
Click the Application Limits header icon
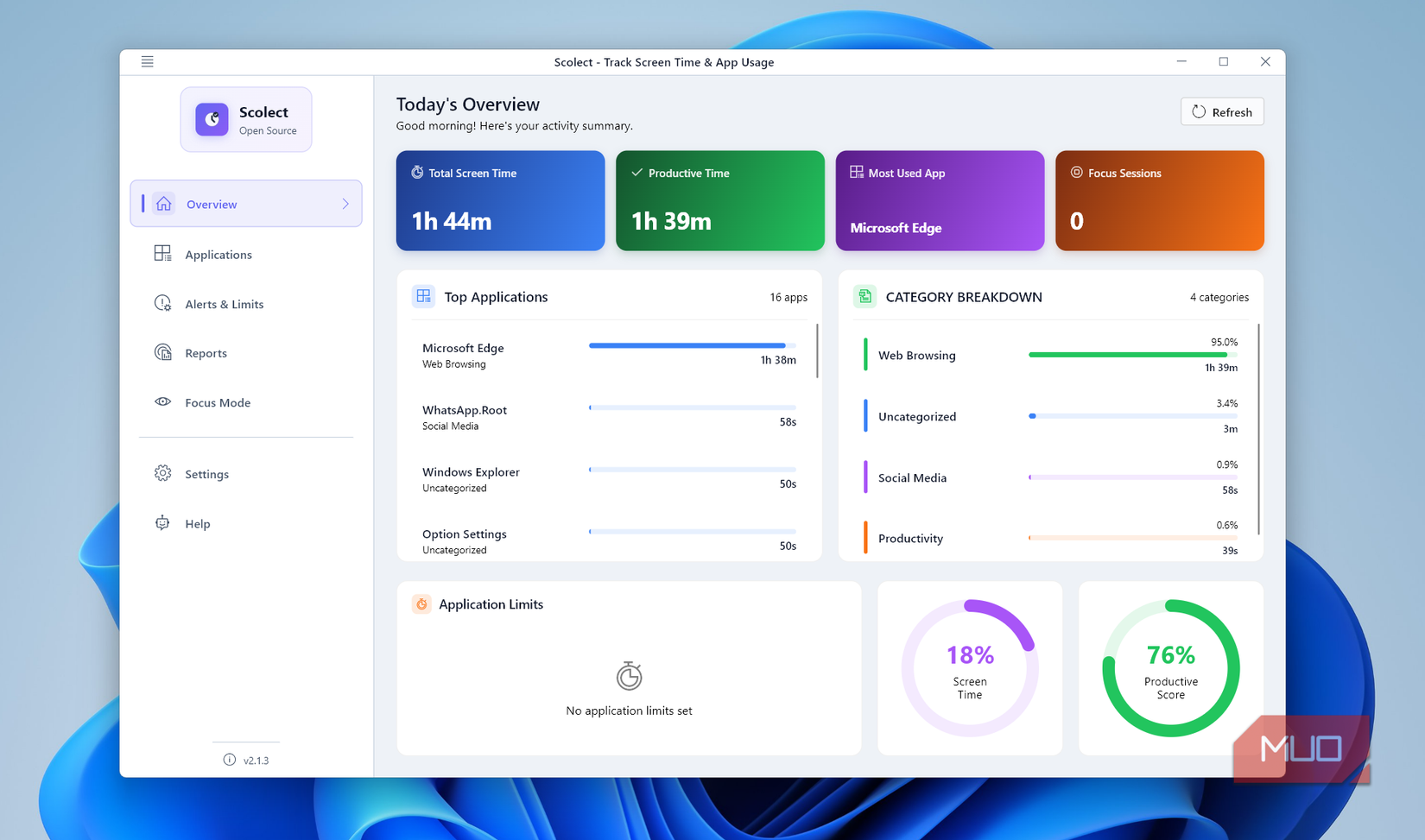click(x=421, y=604)
